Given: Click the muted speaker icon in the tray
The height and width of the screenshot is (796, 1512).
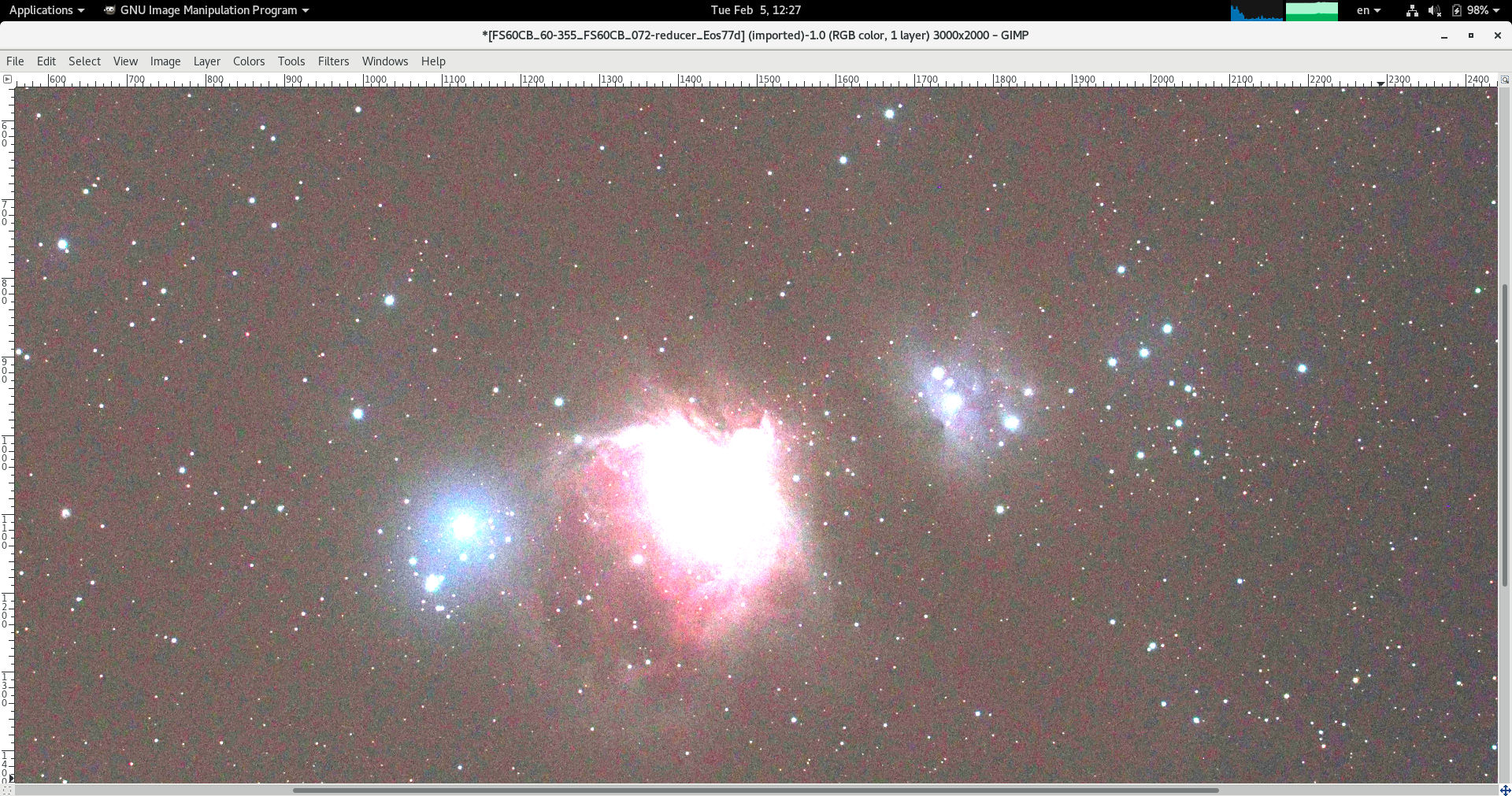Looking at the screenshot, I should tap(1435, 10).
